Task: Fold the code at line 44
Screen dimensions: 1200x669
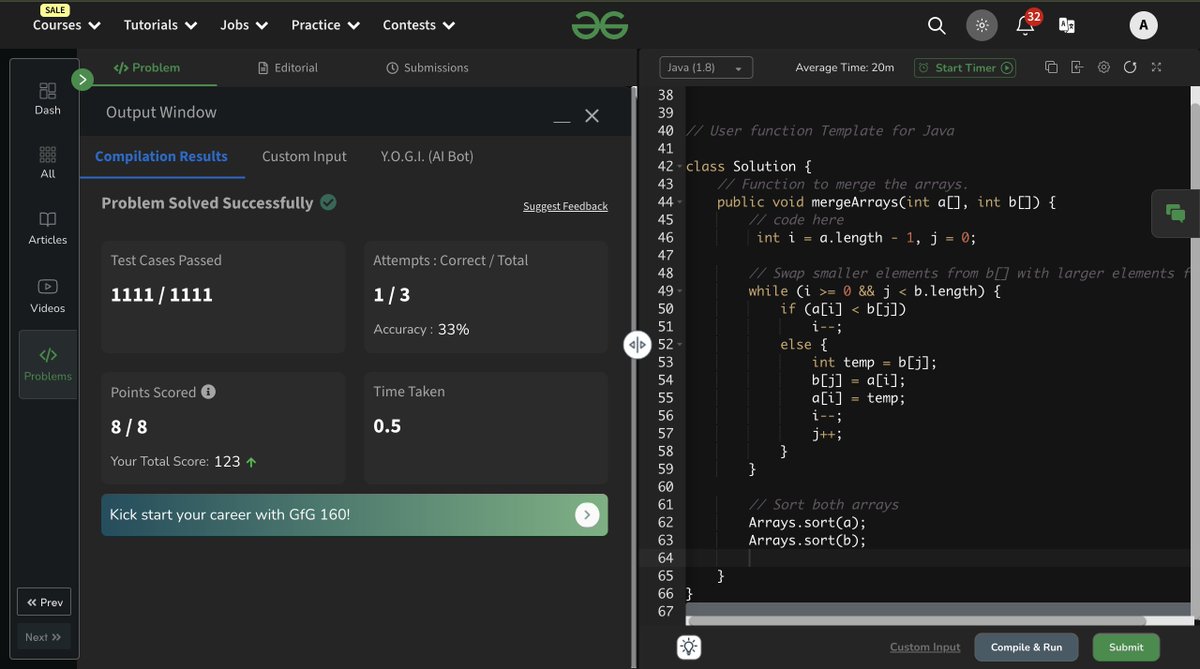Action: coord(680,202)
